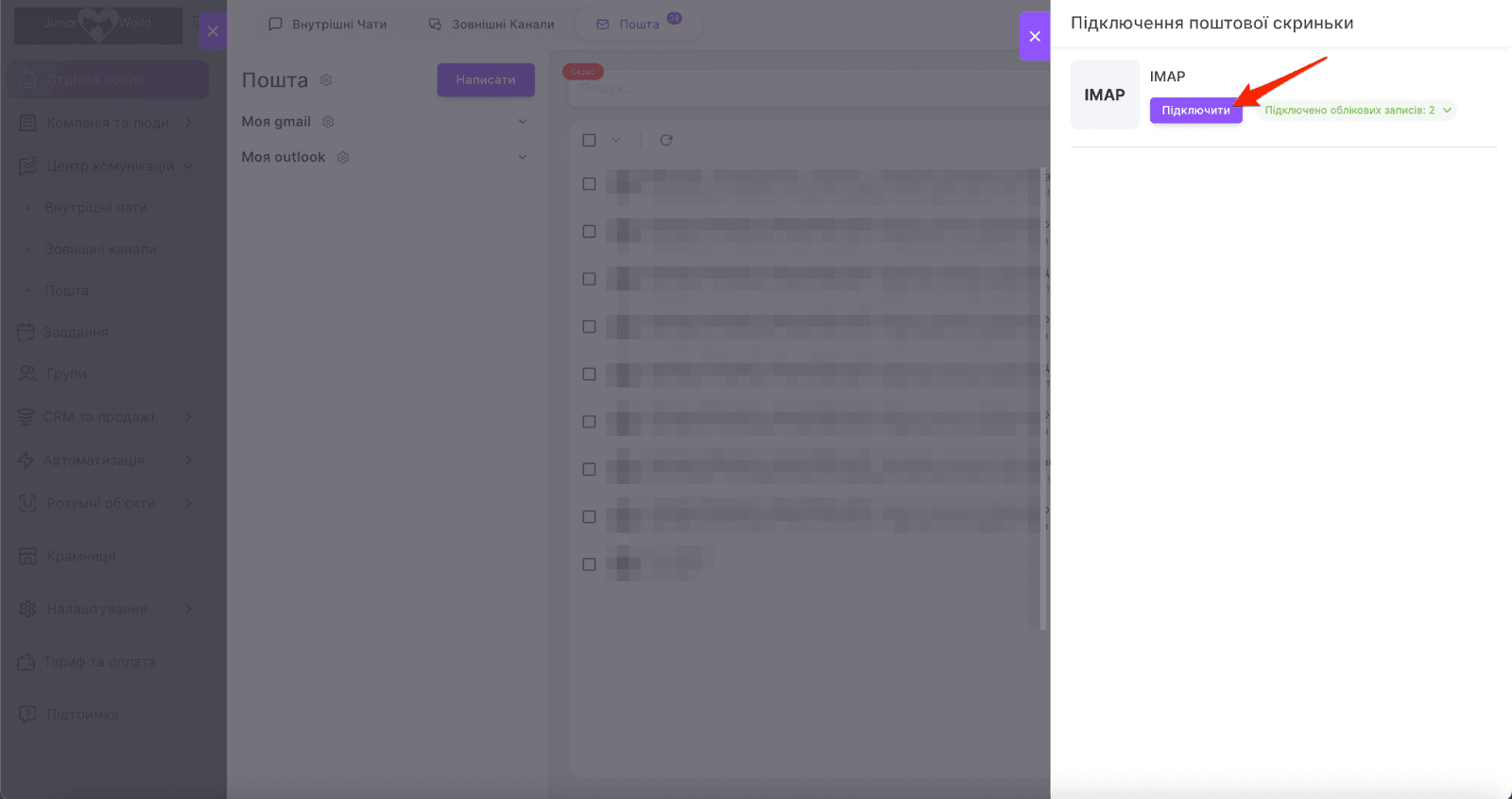Tick the third email row checkbox
1512x799 pixels.
click(x=590, y=279)
